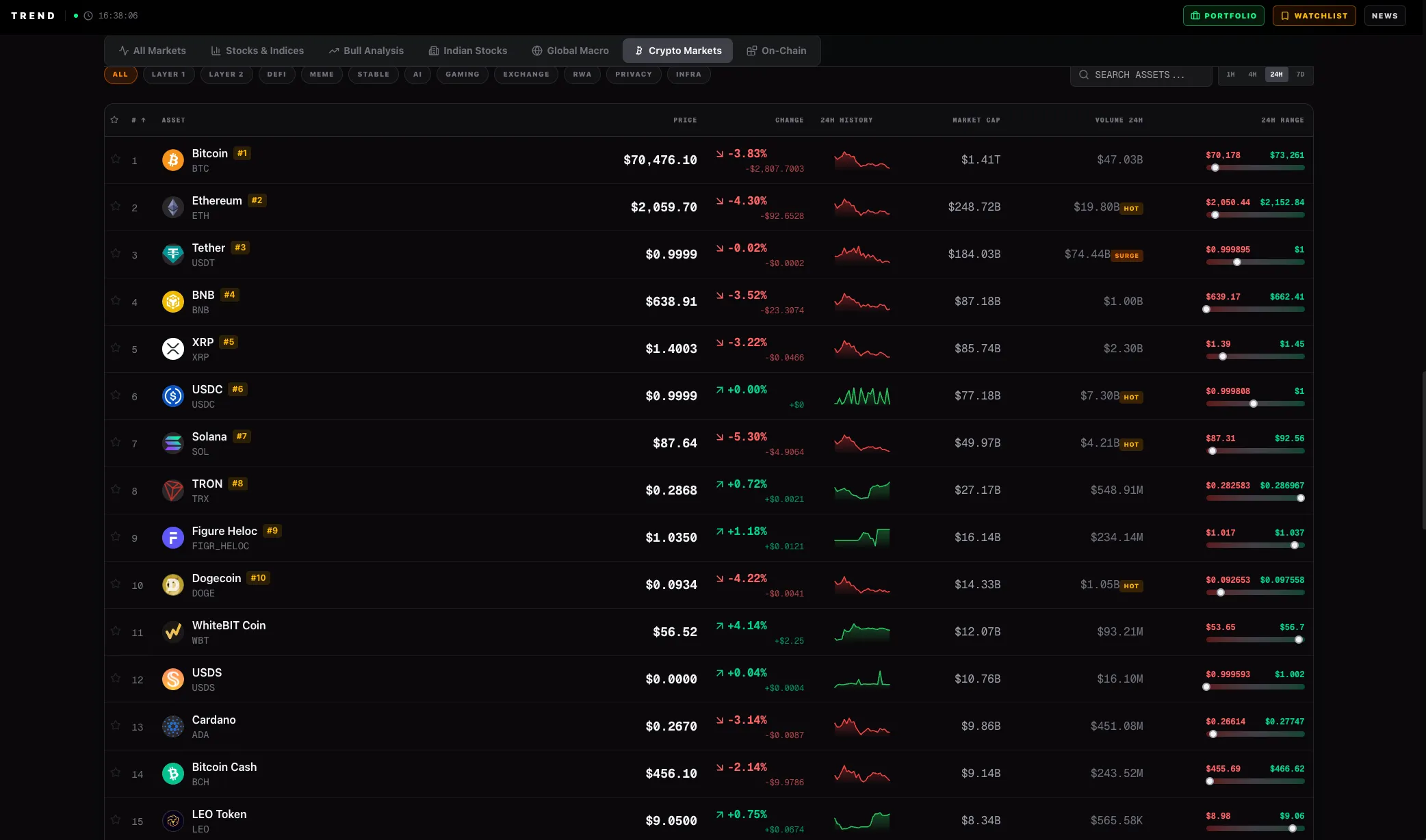This screenshot has height=840, width=1426.
Task: Select the Crypto Markets tab
Action: [677, 51]
